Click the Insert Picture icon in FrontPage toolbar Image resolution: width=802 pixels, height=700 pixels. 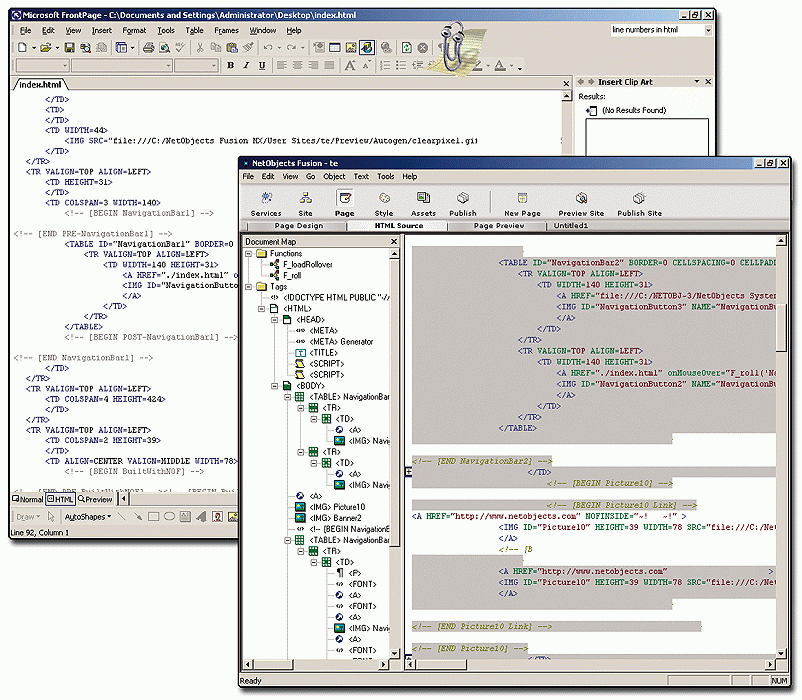click(x=351, y=48)
